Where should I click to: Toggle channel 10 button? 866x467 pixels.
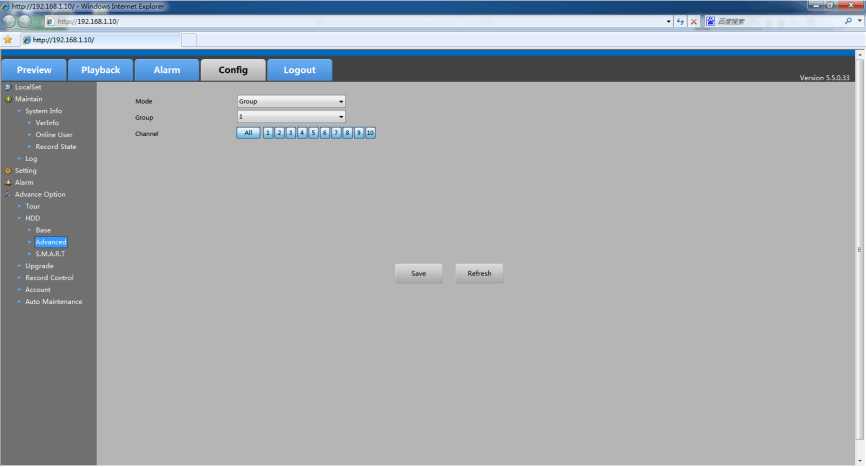tap(370, 133)
